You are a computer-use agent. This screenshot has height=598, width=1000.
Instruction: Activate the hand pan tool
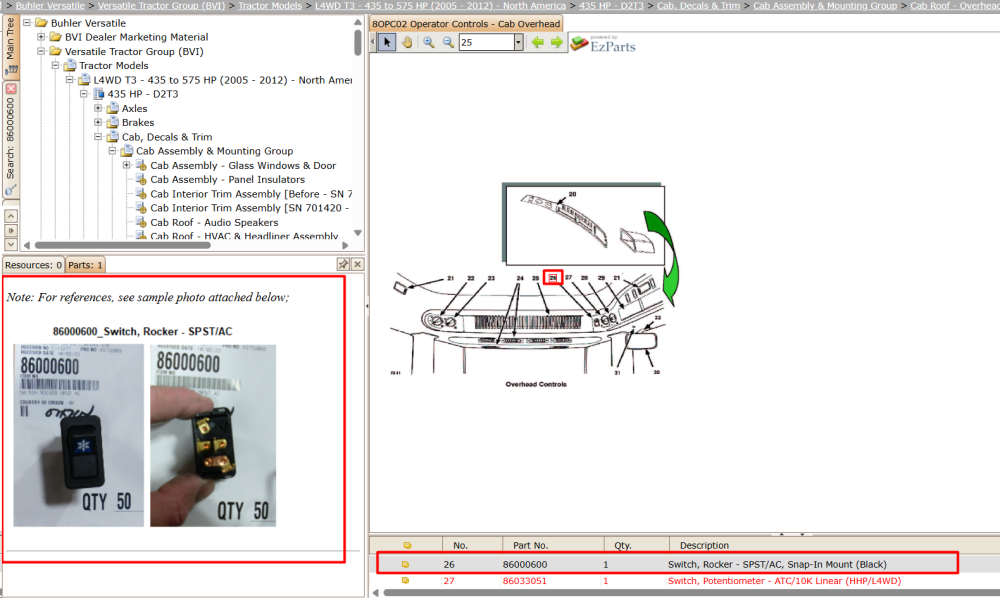point(407,42)
